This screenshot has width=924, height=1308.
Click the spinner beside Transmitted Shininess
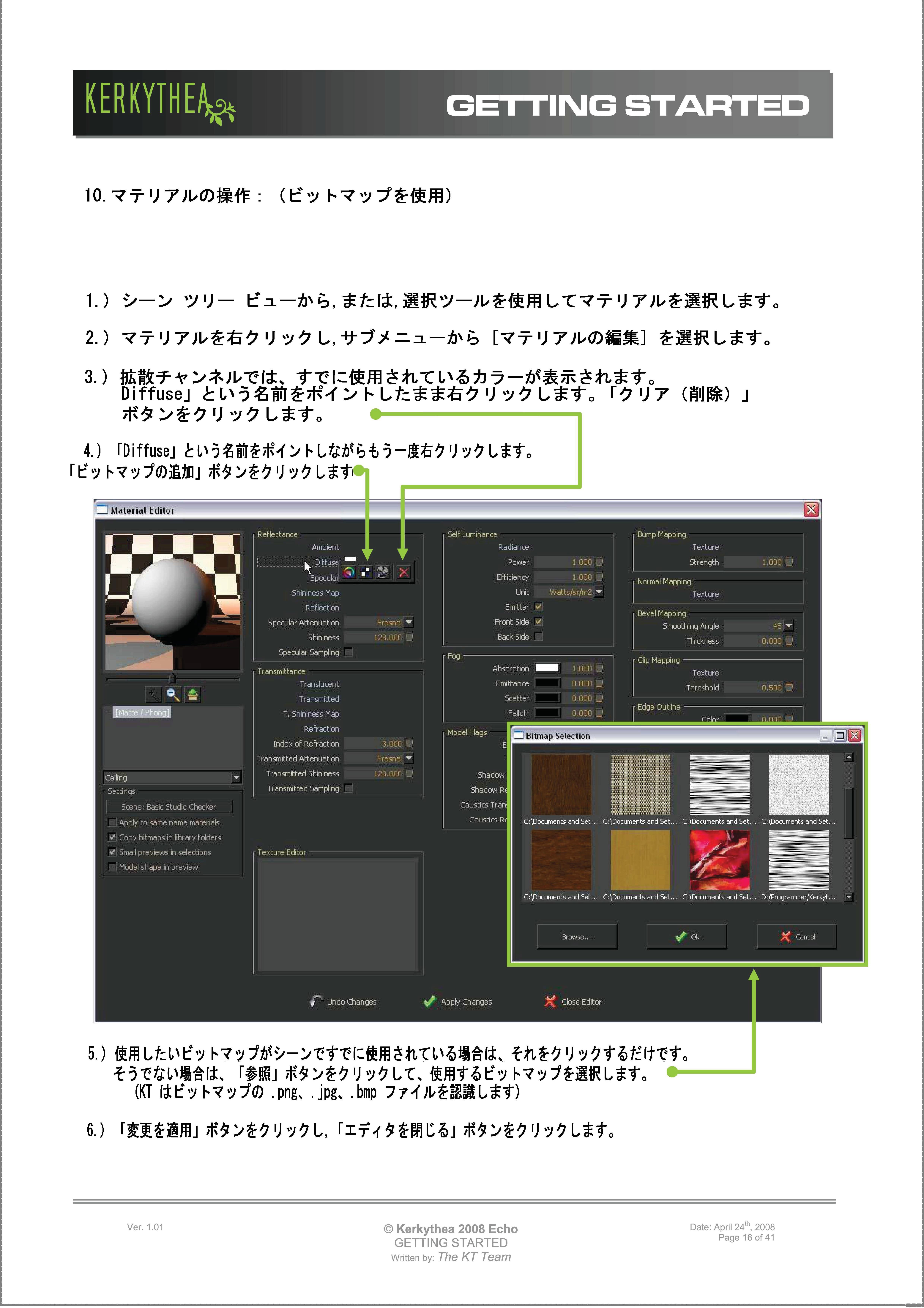click(409, 773)
